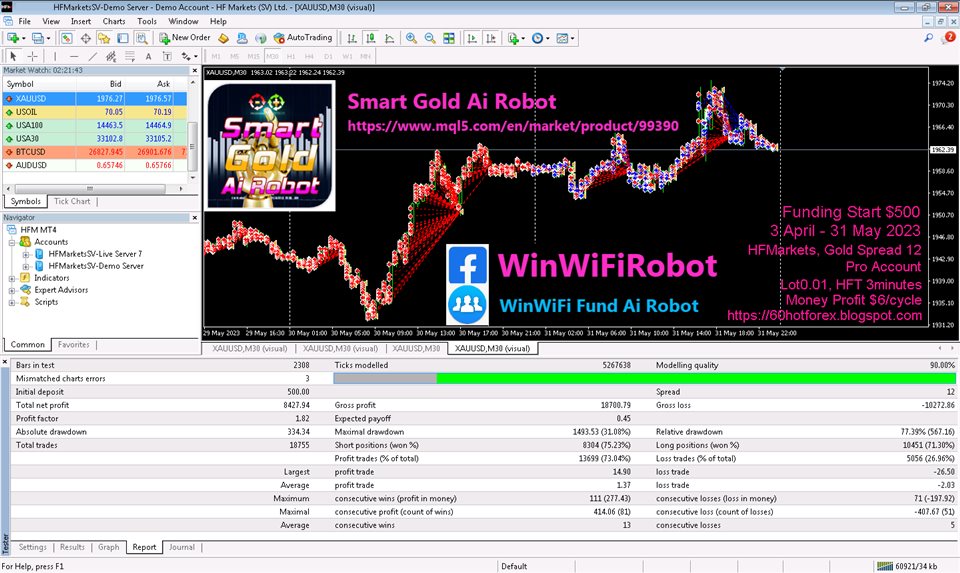Select the H4 timeframe button

[309, 56]
